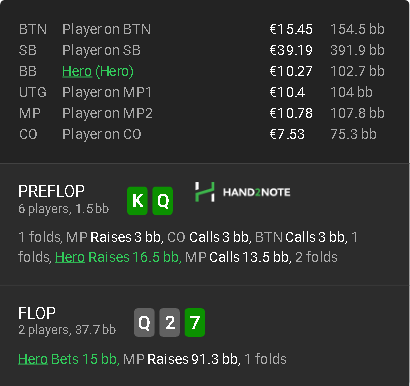This screenshot has height=386, width=410.
Task: Select the Player on SB row
Action: (x=202, y=50)
